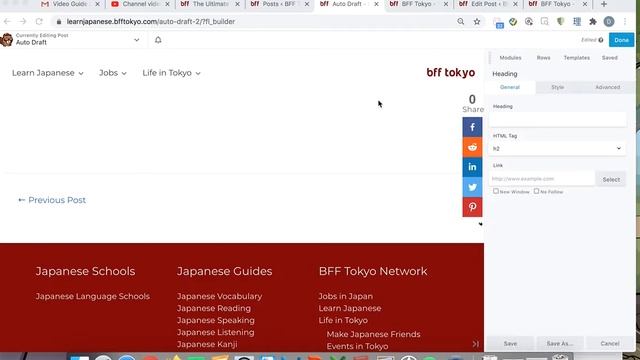640x360 pixels.
Task: Share the post on Facebook
Action: coord(472,127)
